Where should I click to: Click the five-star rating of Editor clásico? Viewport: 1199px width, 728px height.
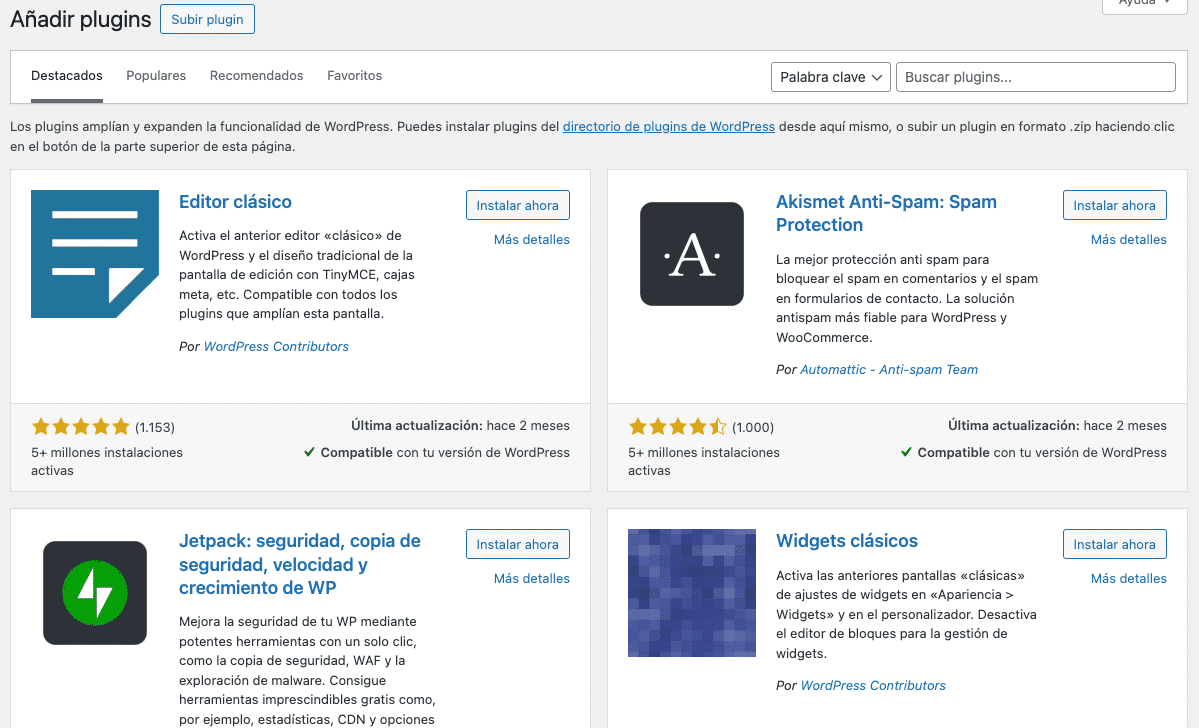pyautogui.click(x=80, y=426)
